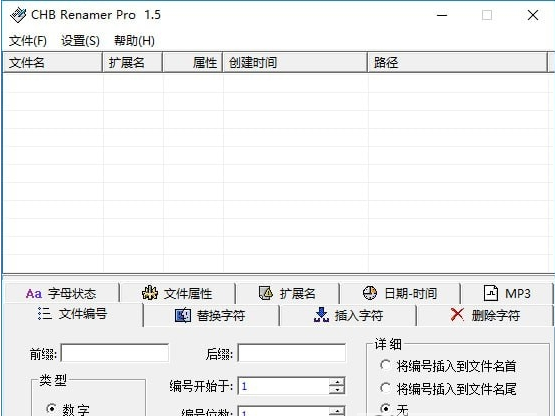The height and width of the screenshot is (416, 555).
Task: Focus the 后缀 input field
Action: tap(292, 353)
